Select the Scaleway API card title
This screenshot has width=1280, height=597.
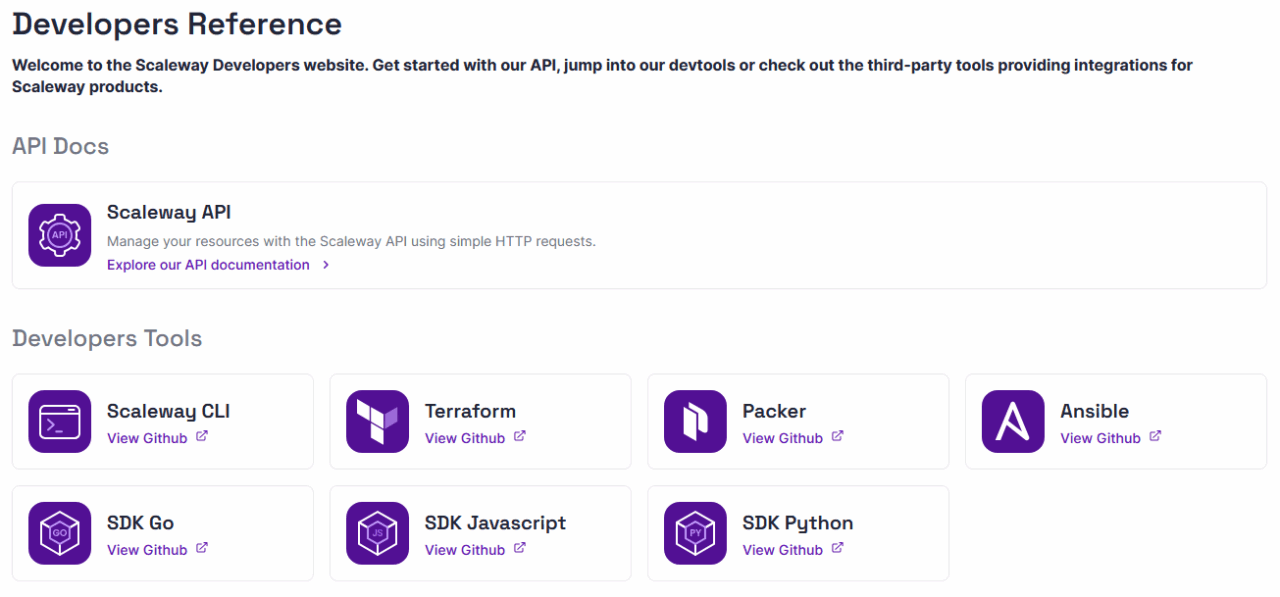tap(169, 212)
